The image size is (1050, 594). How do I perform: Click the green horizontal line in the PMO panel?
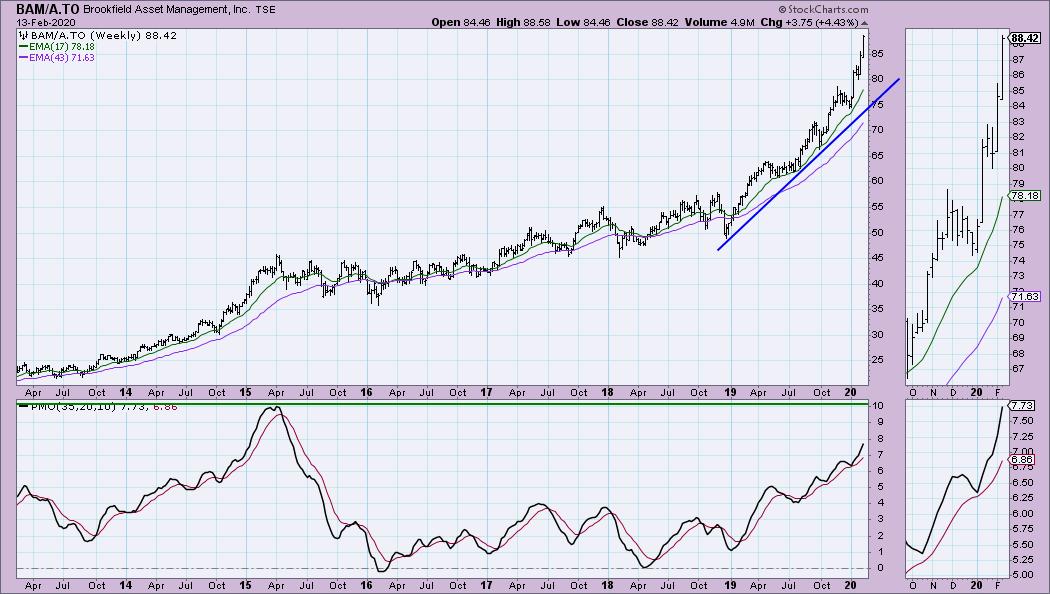(443, 404)
